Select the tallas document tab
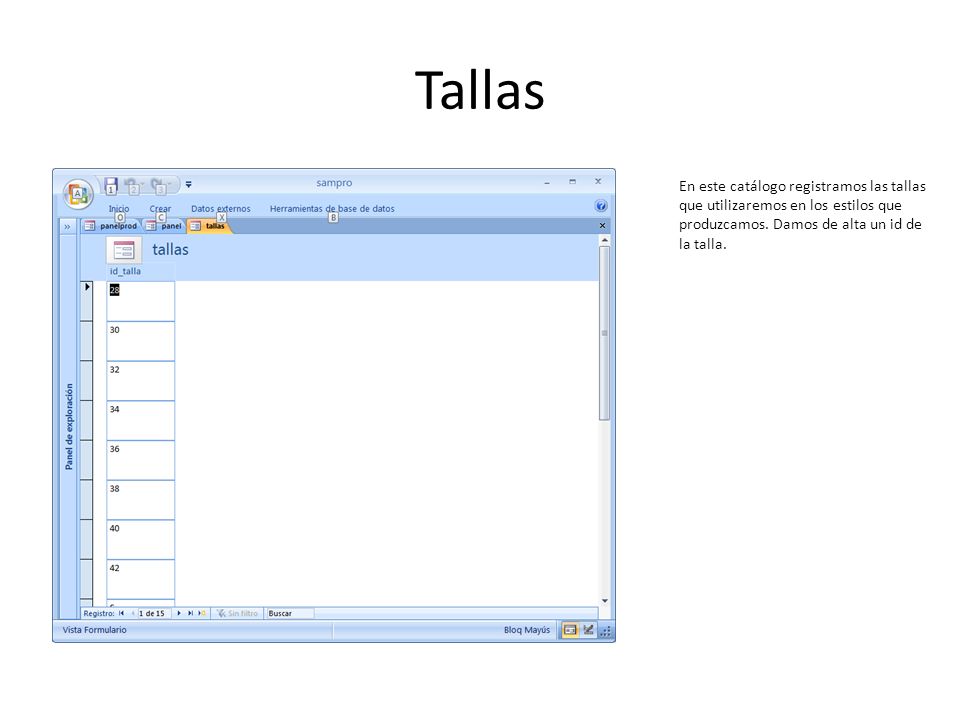 [x=209, y=226]
